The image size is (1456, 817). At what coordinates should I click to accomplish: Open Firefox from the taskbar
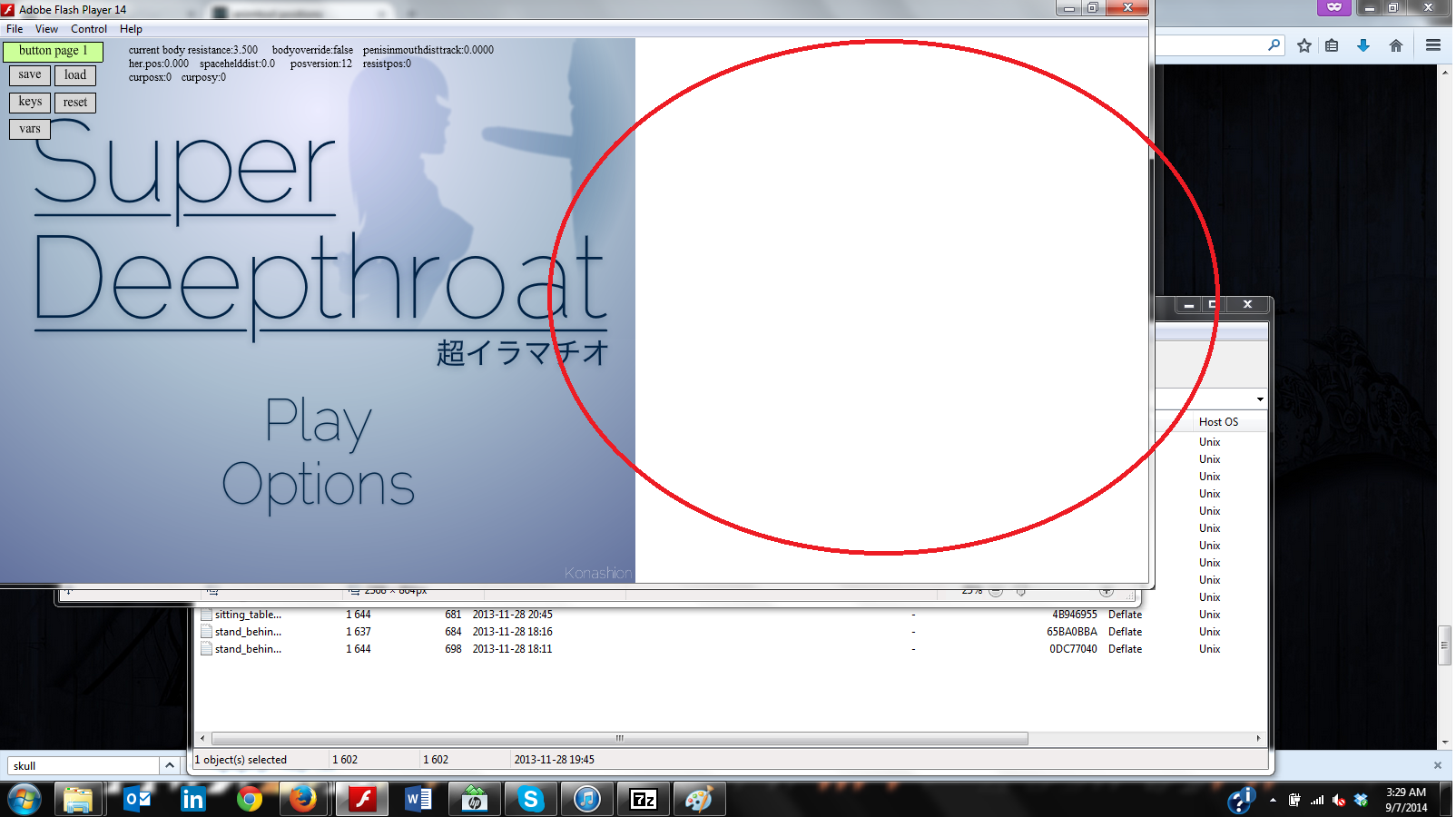(x=303, y=799)
